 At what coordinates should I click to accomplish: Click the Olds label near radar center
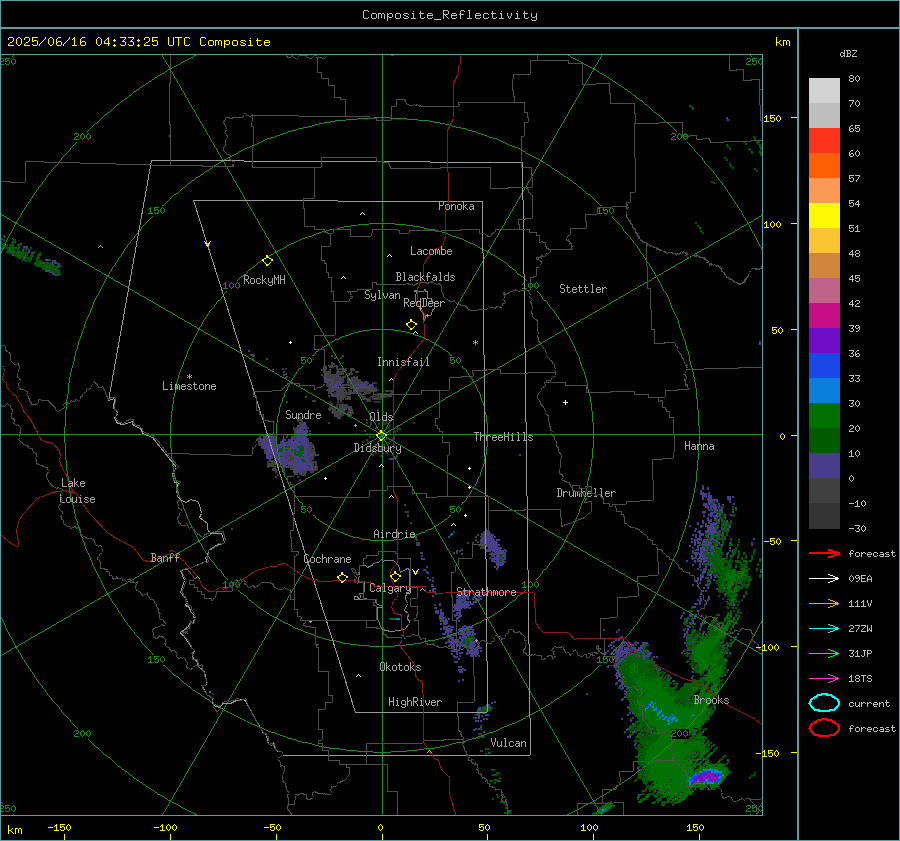click(x=381, y=417)
